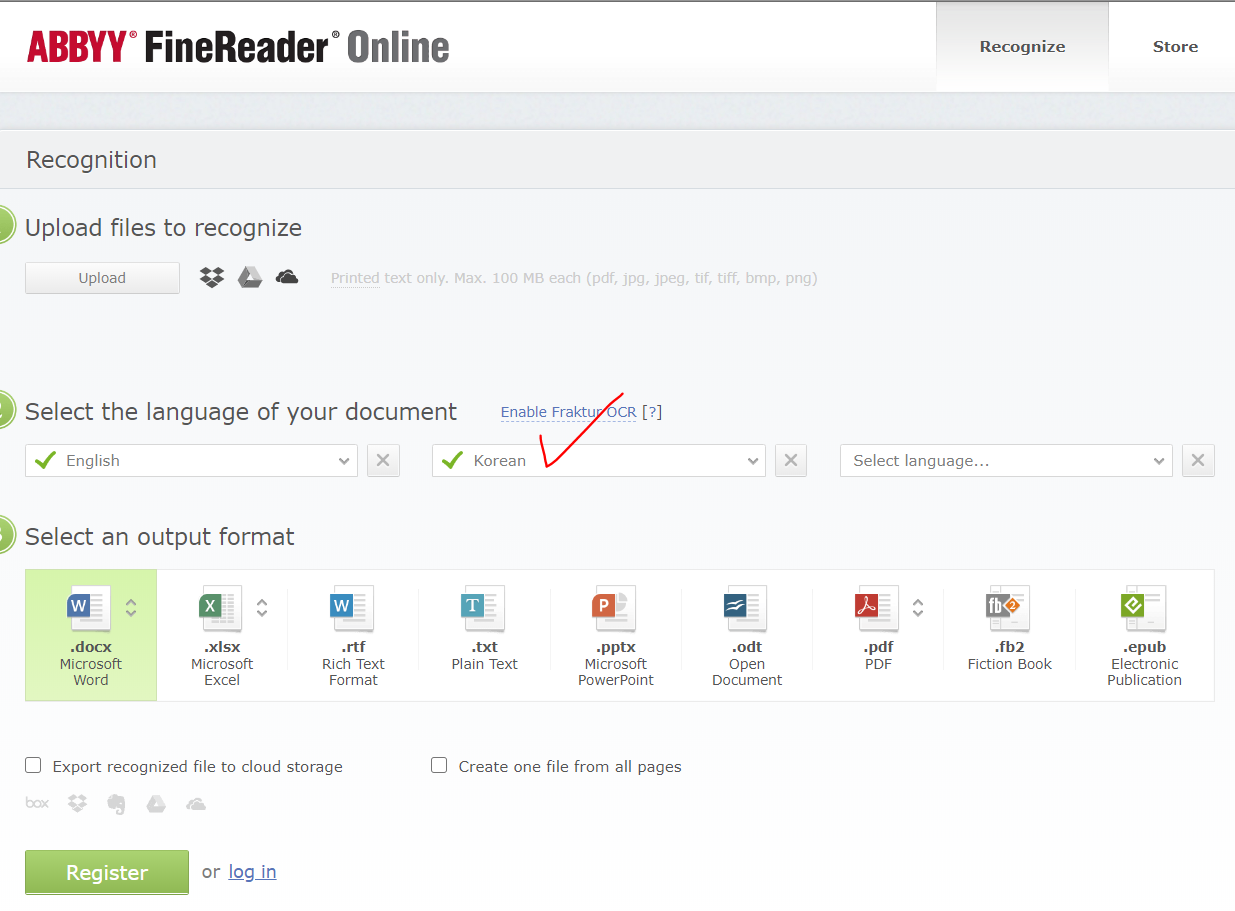
Task: Open the Select language dropdown
Action: pos(1006,461)
